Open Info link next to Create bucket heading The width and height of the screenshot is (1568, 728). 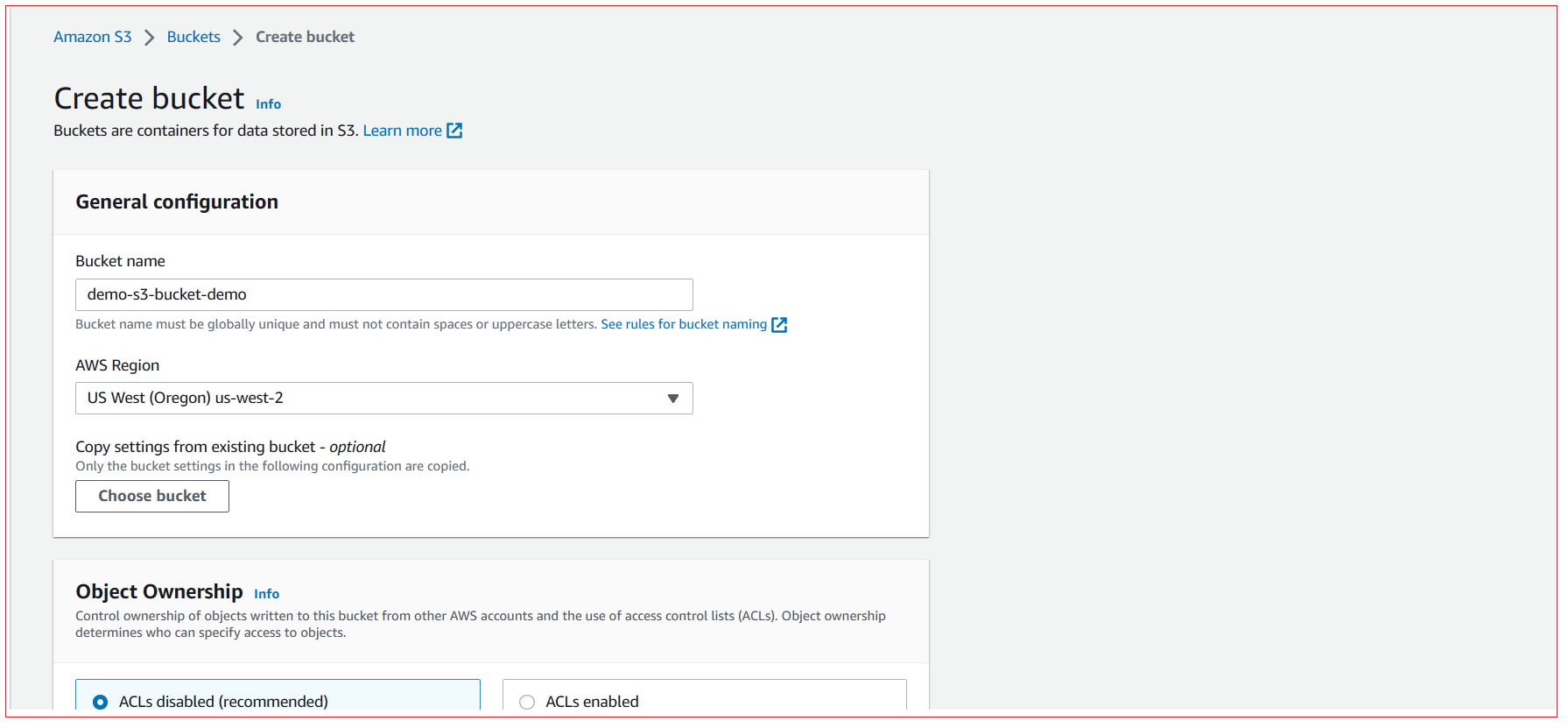[268, 104]
